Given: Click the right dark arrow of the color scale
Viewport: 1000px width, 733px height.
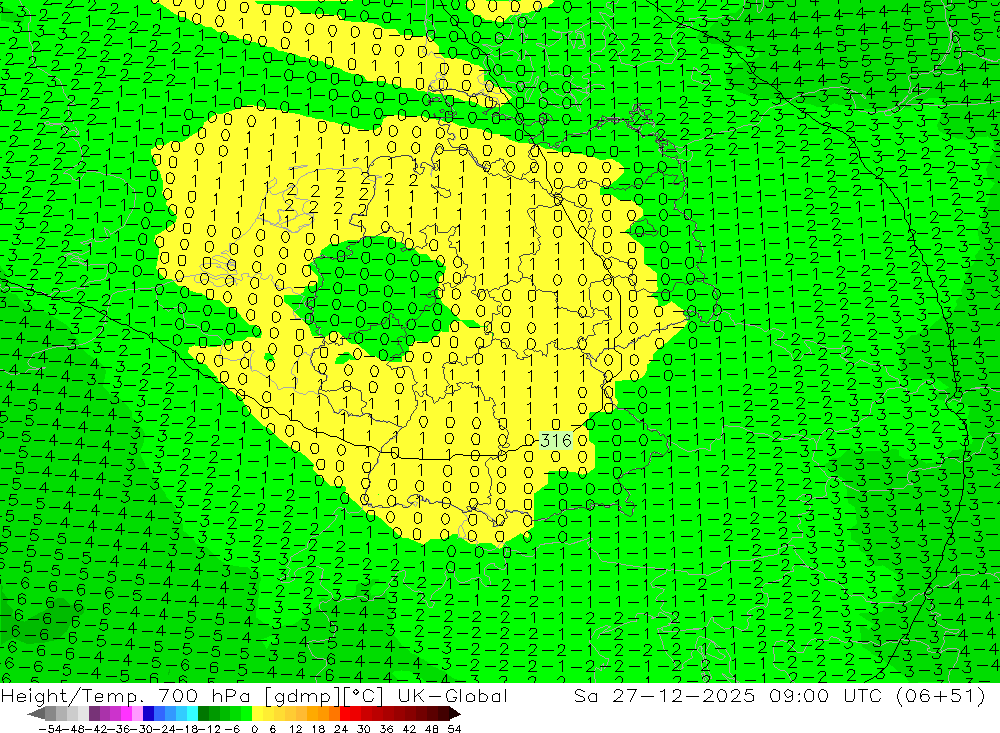Looking at the screenshot, I should [454, 713].
